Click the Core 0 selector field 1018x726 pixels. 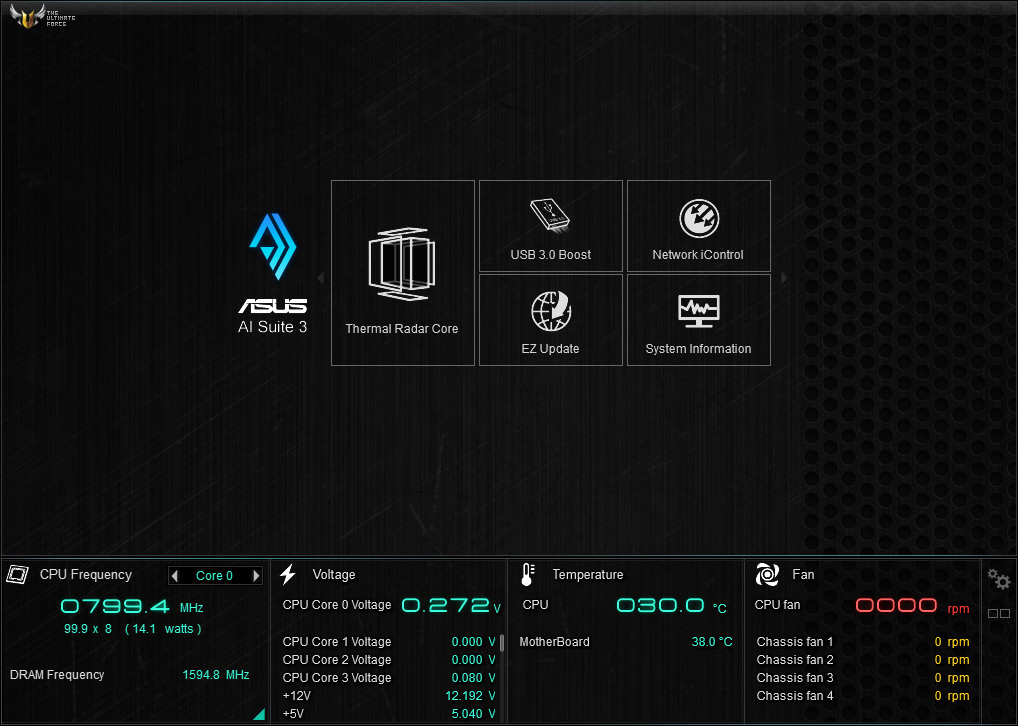pyautogui.click(x=215, y=575)
